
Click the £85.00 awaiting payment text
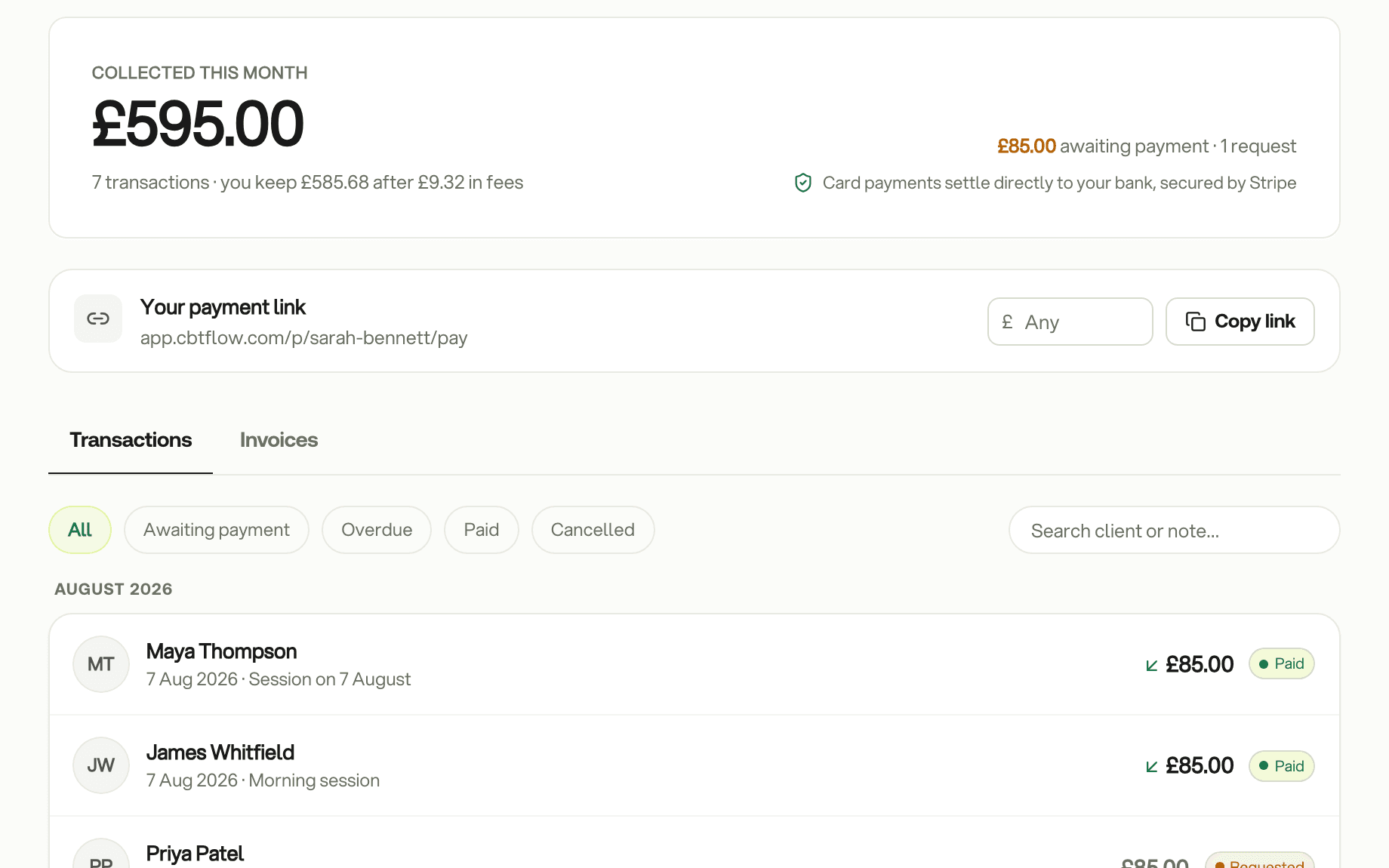[1147, 146]
